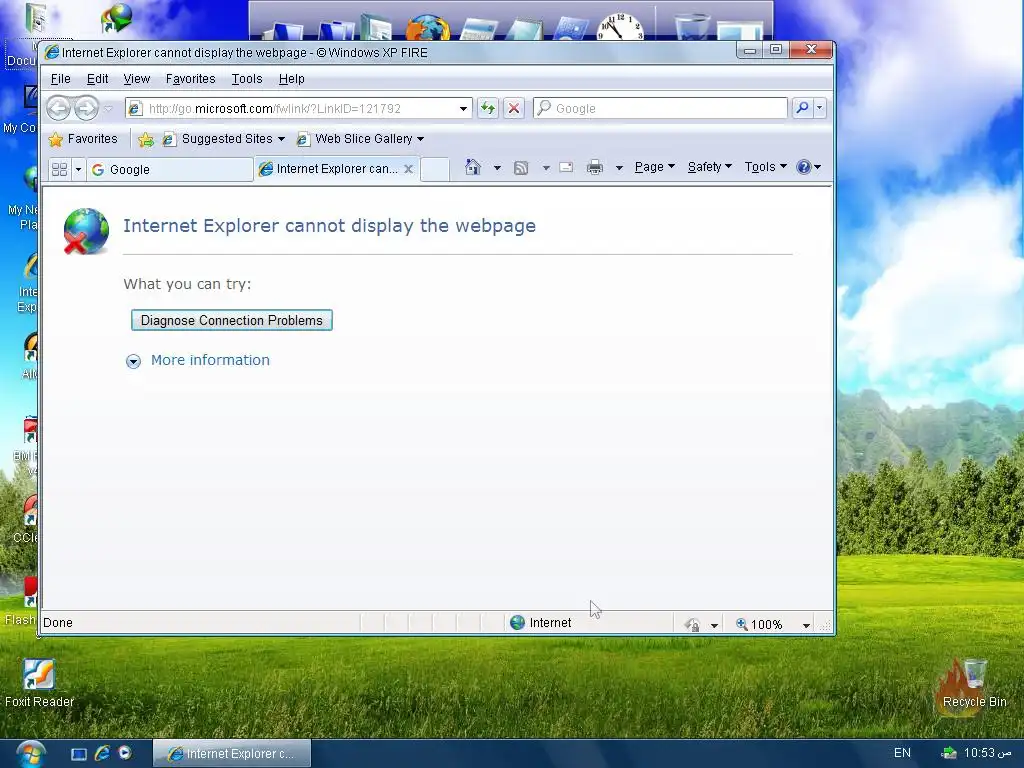Open the Help question mark icon

coord(803,167)
